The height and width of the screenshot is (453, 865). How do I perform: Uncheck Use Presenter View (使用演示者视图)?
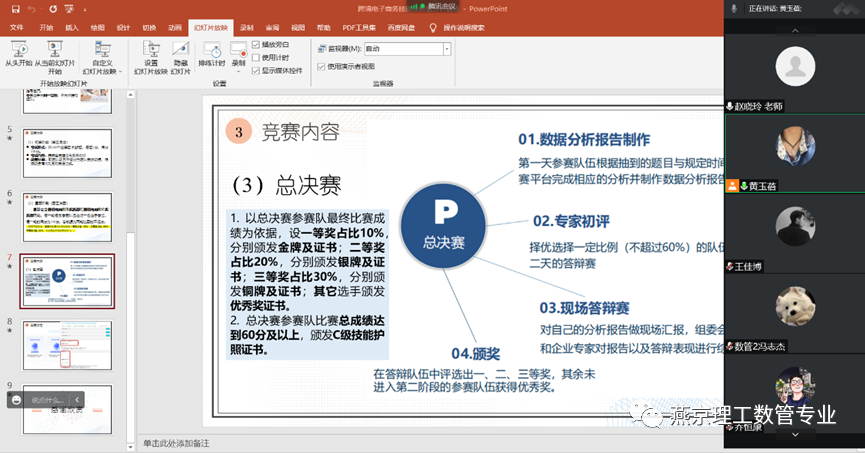pyautogui.click(x=320, y=66)
